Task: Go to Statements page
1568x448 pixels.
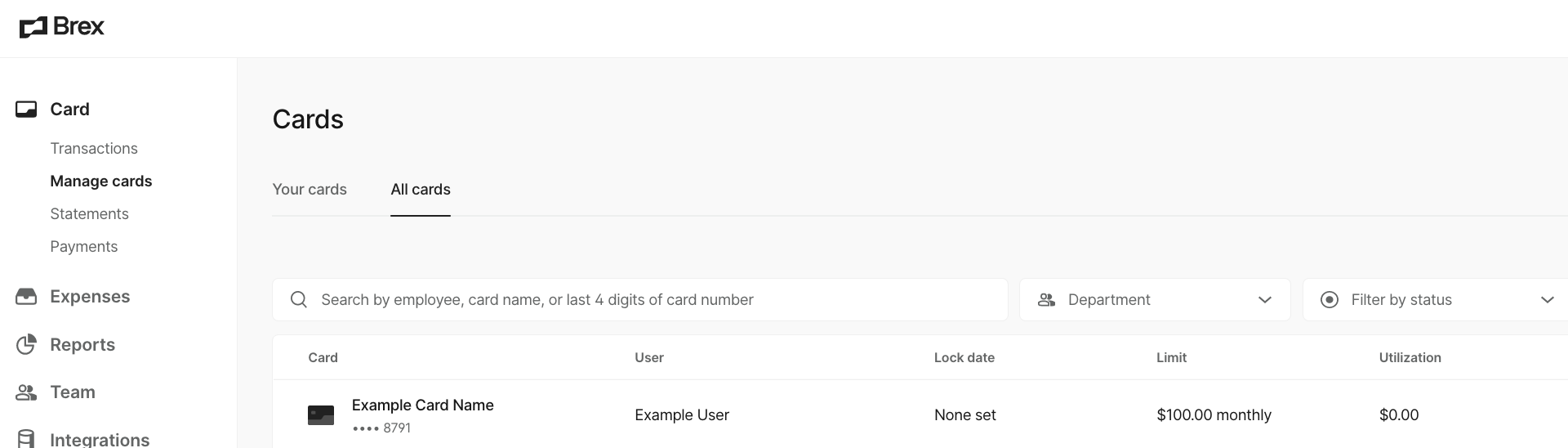Action: [x=89, y=214]
